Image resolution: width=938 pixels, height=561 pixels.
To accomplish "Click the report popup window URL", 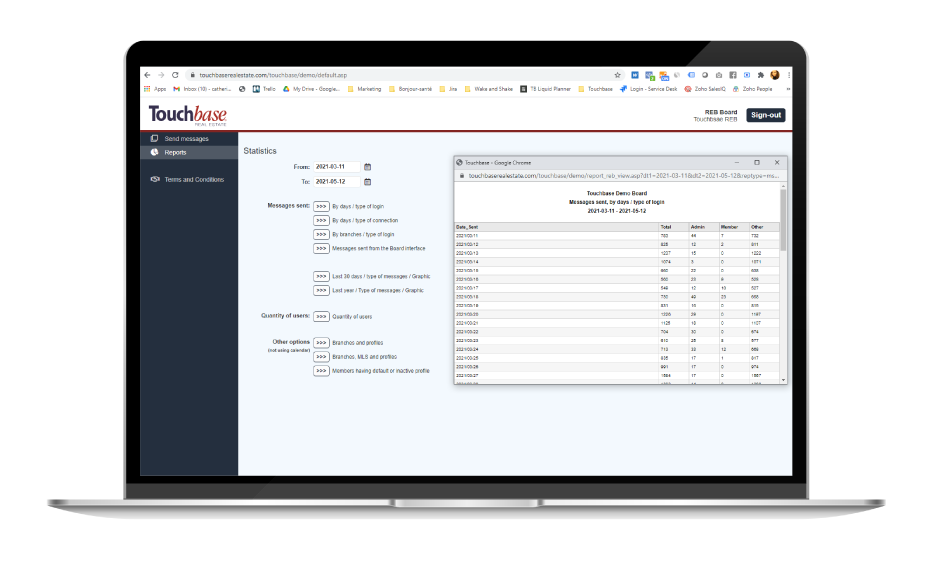I will click(623, 176).
